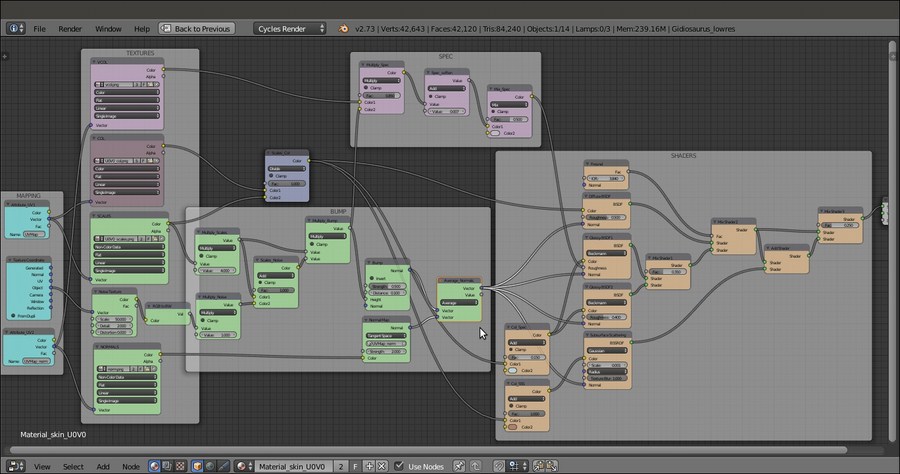
Task: Edit the Material_skin_U0V0 name field
Action: click(293, 466)
